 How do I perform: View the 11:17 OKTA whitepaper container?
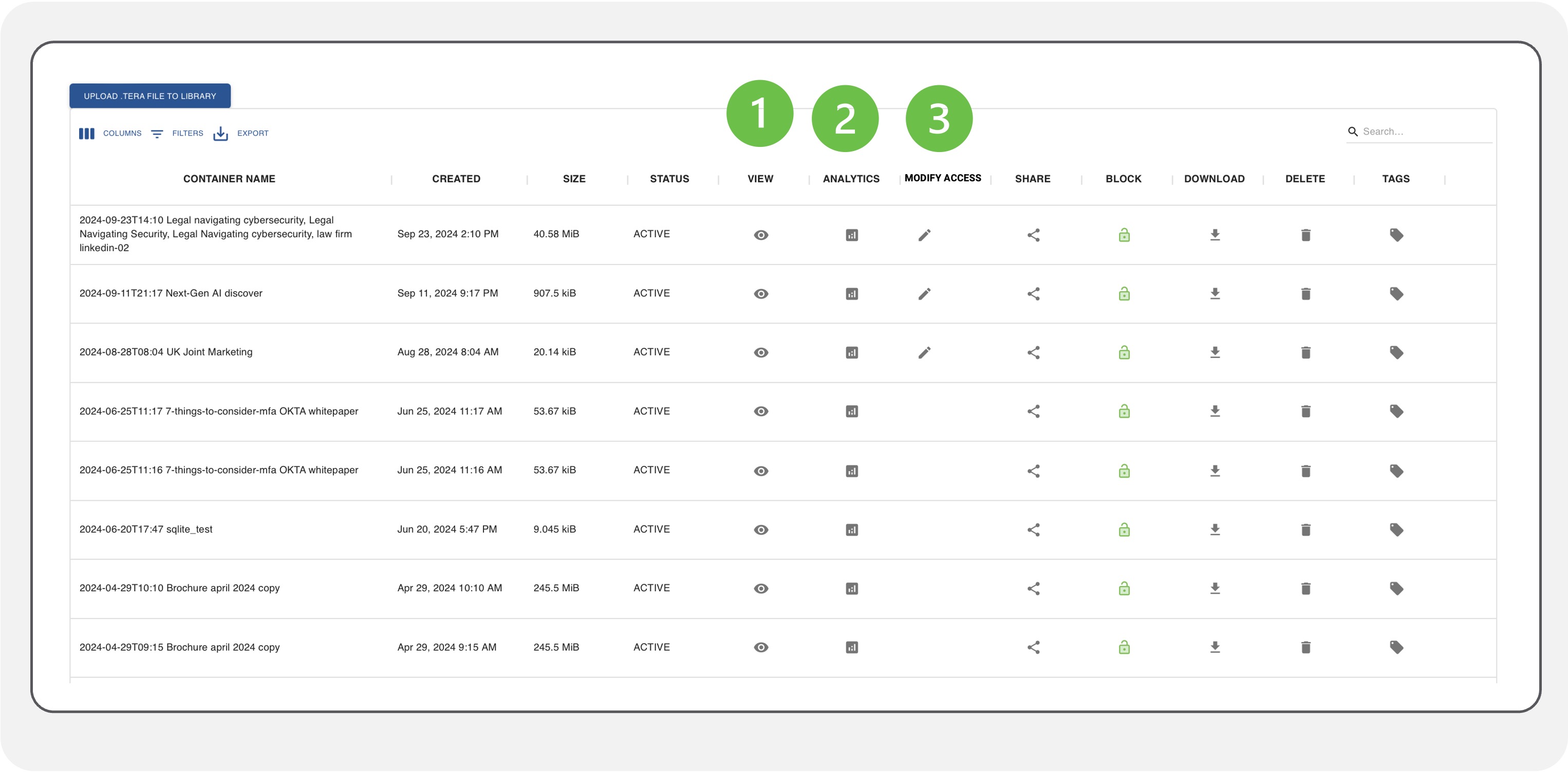click(761, 412)
